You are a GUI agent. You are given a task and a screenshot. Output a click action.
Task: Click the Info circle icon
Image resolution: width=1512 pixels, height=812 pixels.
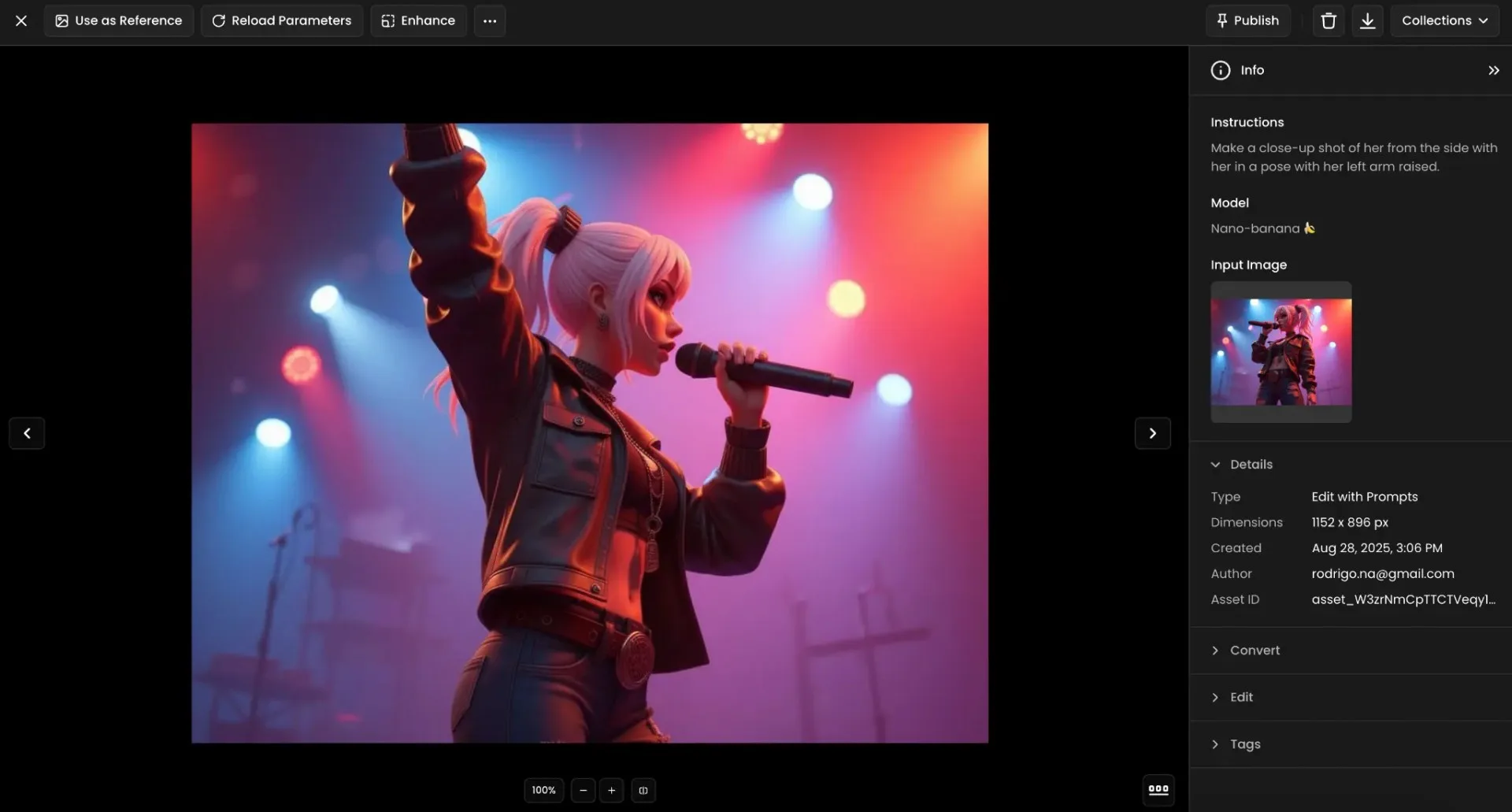pyautogui.click(x=1220, y=69)
